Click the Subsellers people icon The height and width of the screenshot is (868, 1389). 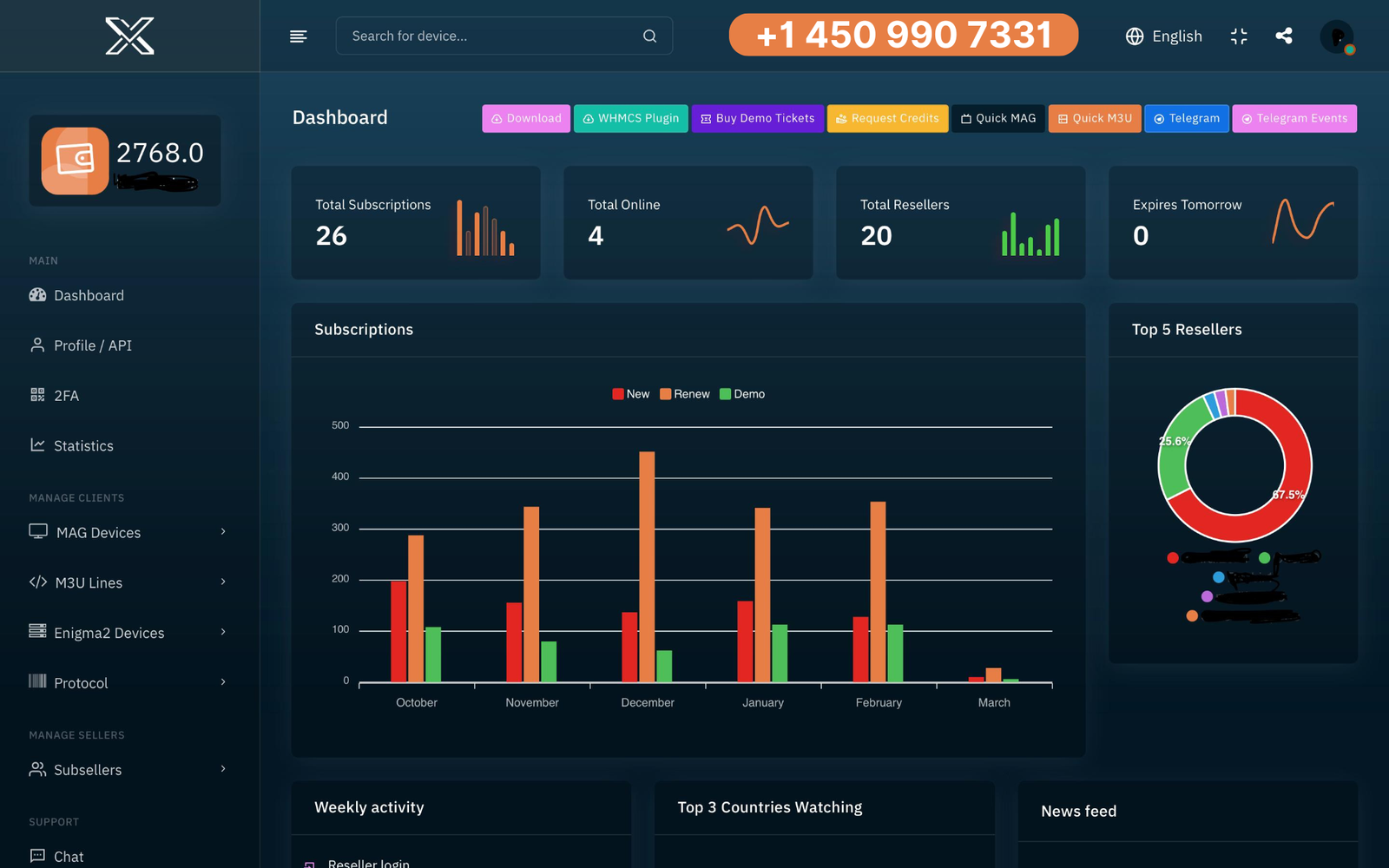[37, 769]
